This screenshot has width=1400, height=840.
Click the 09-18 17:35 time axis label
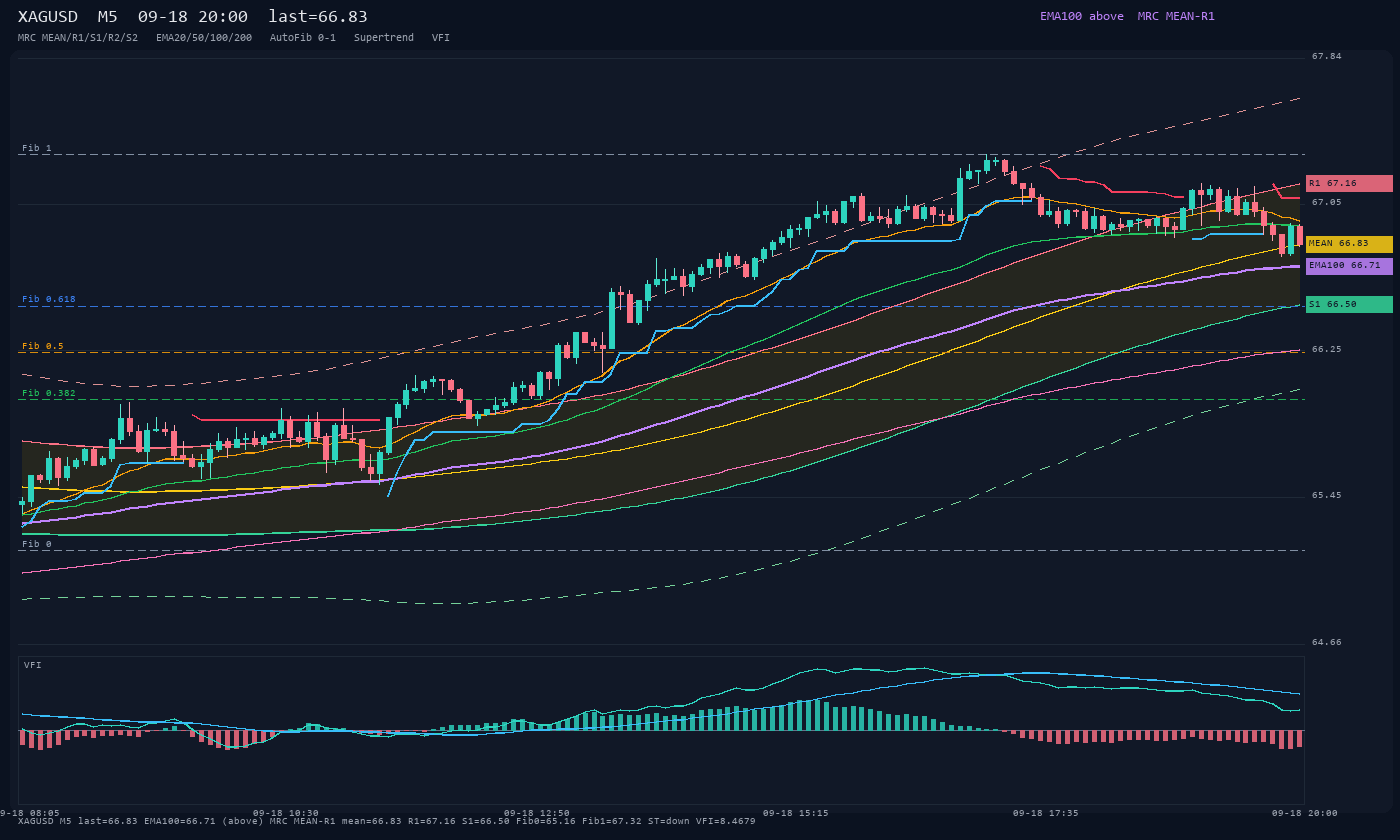[x=1045, y=813]
